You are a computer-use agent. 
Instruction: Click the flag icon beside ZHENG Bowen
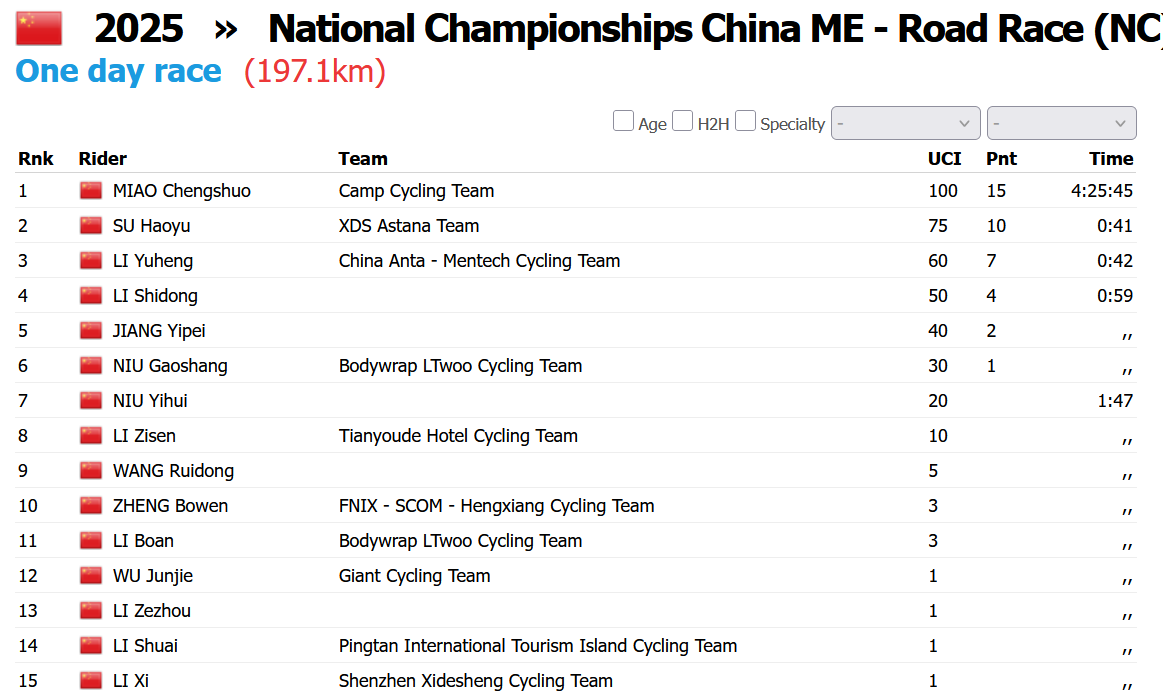92,506
